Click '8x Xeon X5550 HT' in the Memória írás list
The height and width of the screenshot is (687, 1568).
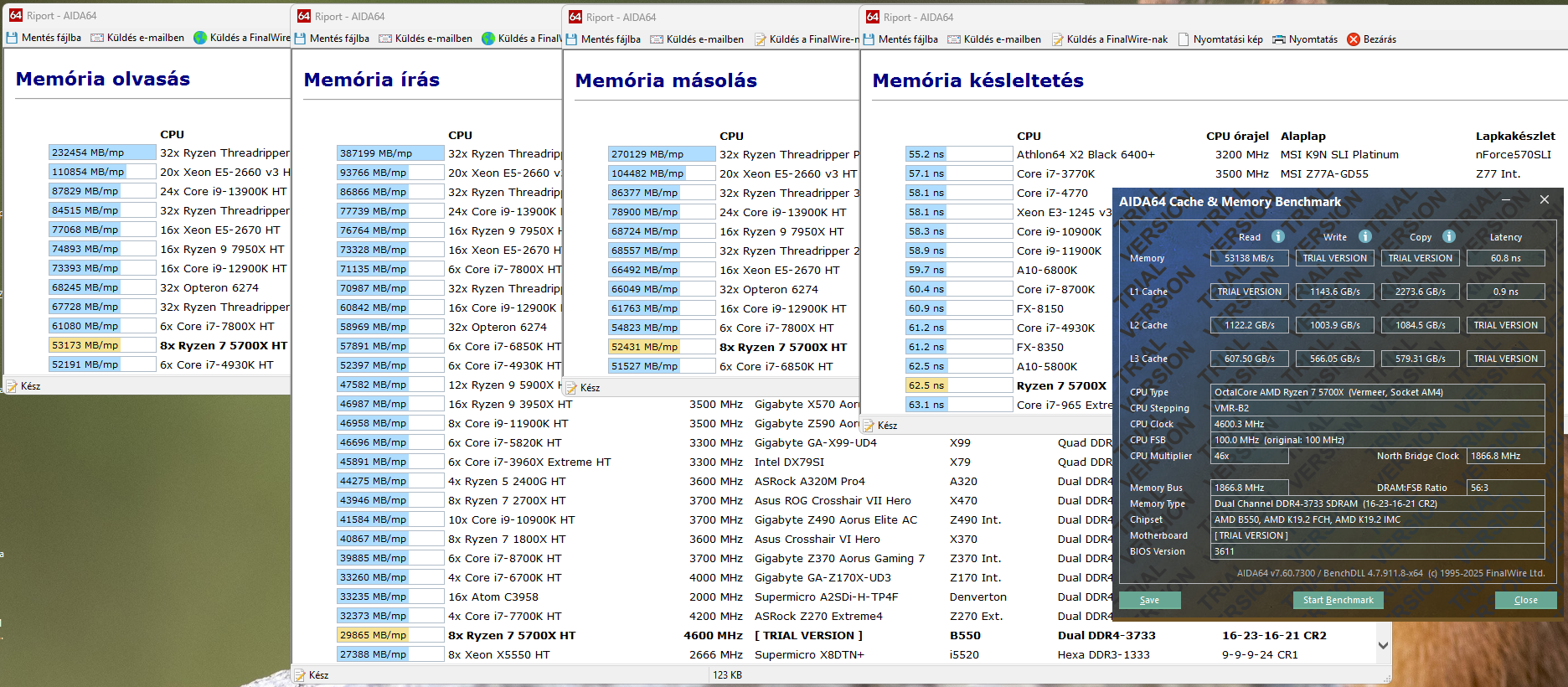coord(499,654)
